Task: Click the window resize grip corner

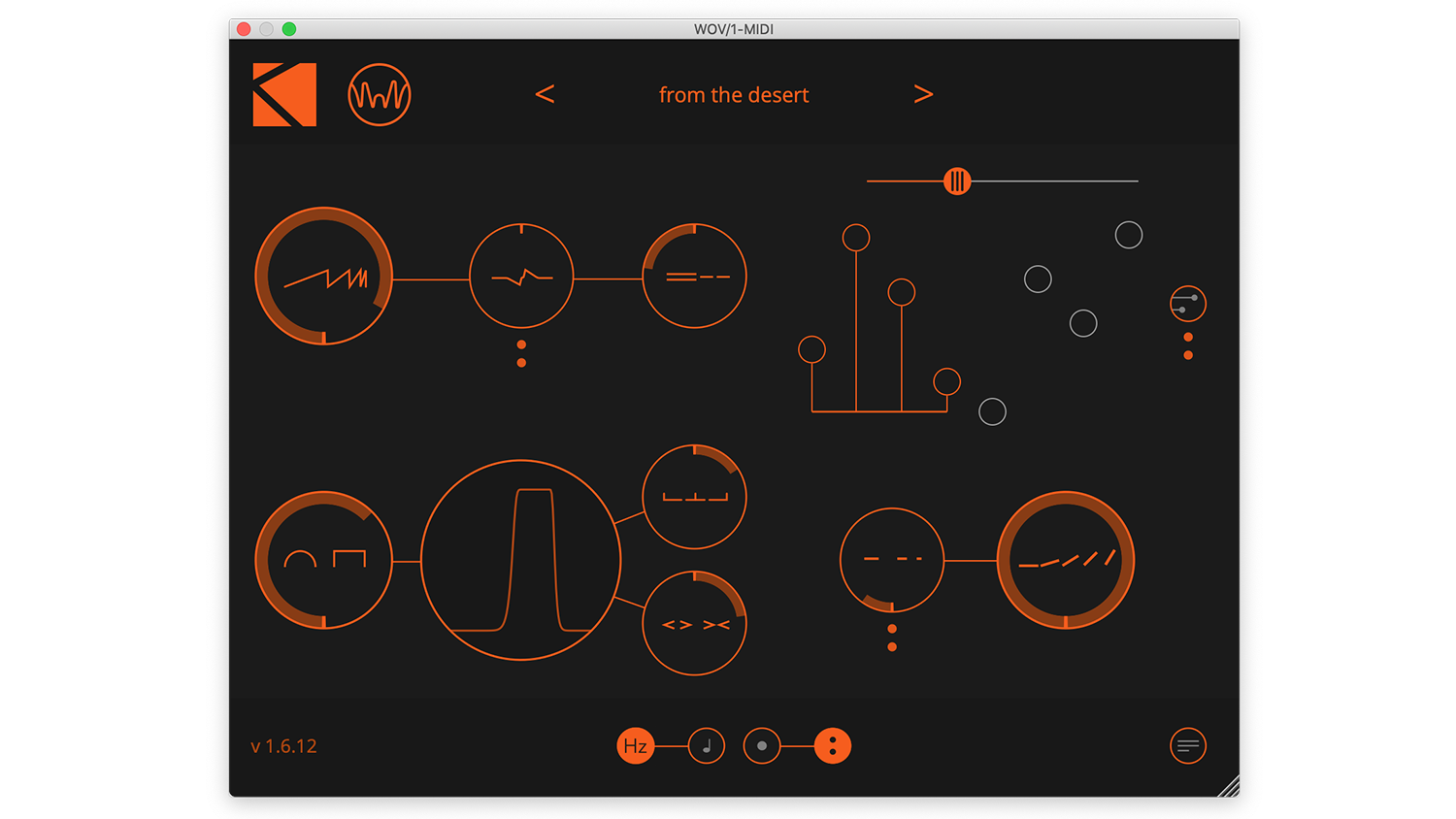Action: (x=1228, y=786)
